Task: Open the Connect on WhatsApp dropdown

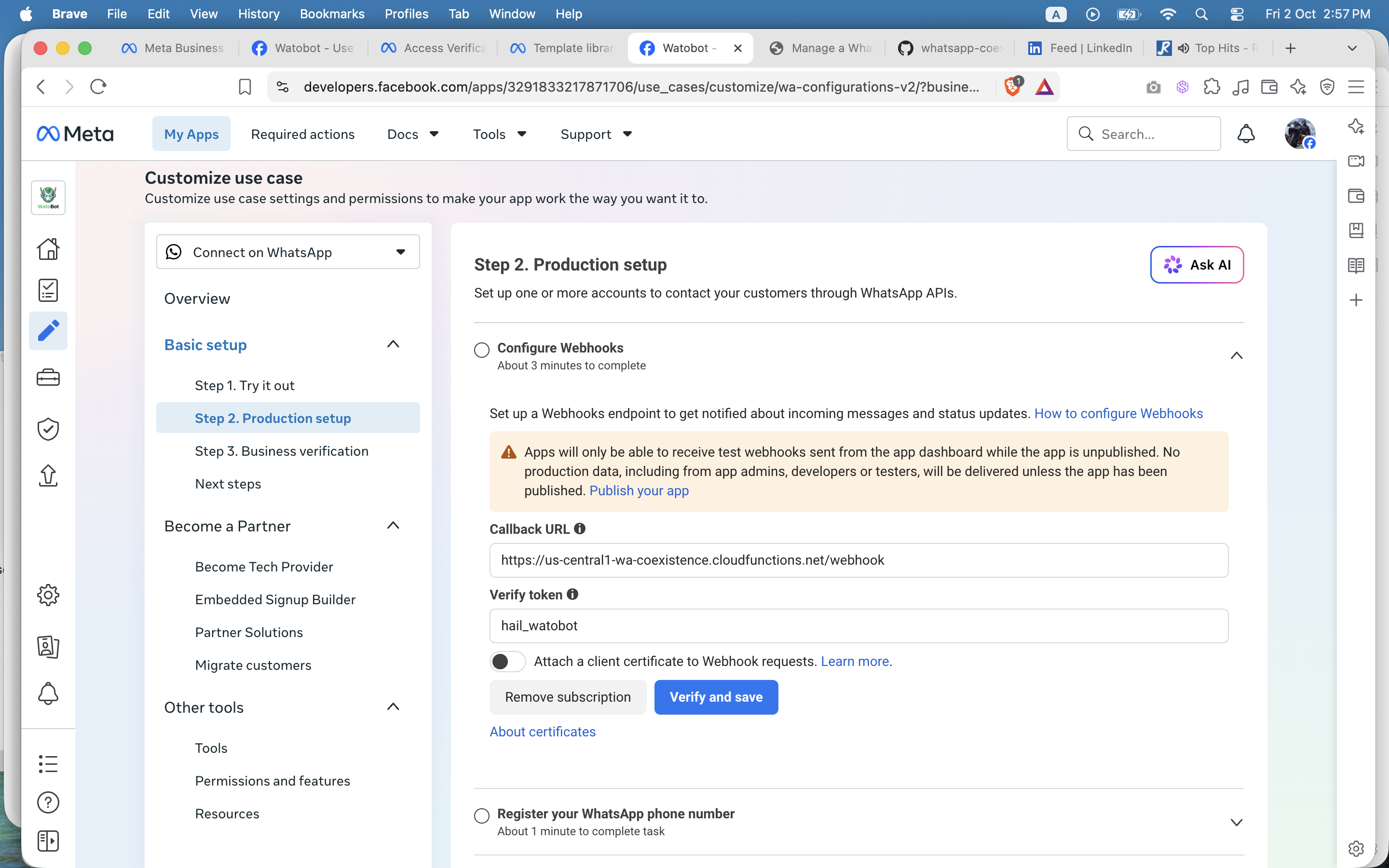Action: coord(287,251)
